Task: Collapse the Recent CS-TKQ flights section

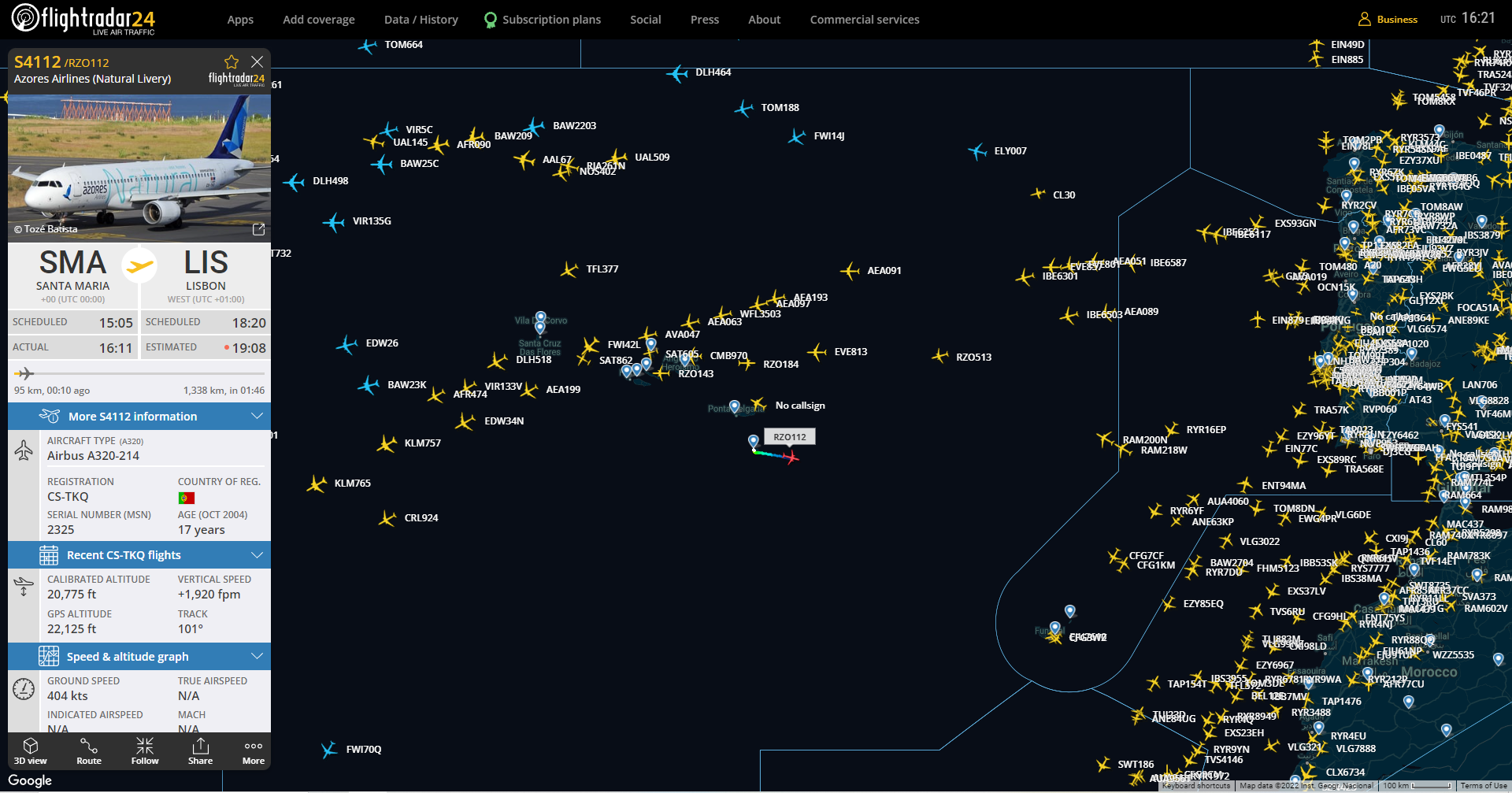Action: tap(257, 554)
